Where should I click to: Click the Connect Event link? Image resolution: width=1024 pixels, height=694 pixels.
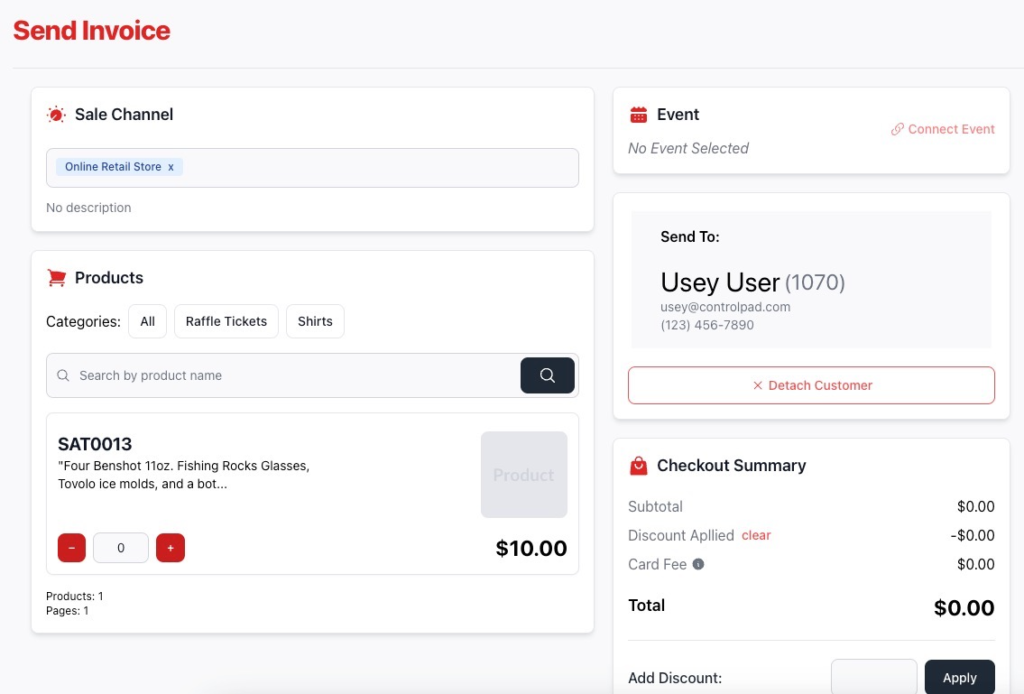(x=943, y=129)
